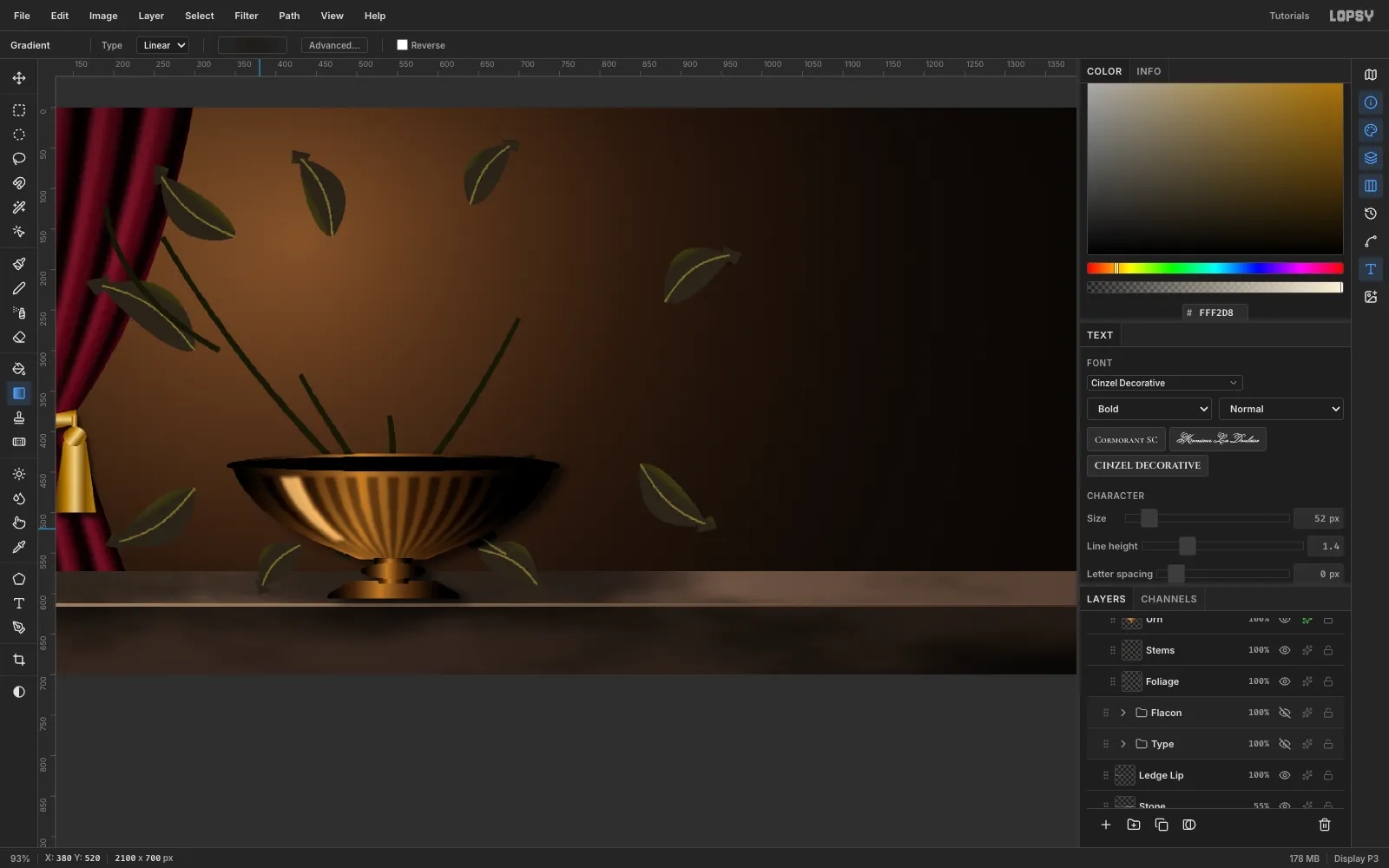Select the Lasso tool

pyautogui.click(x=19, y=159)
